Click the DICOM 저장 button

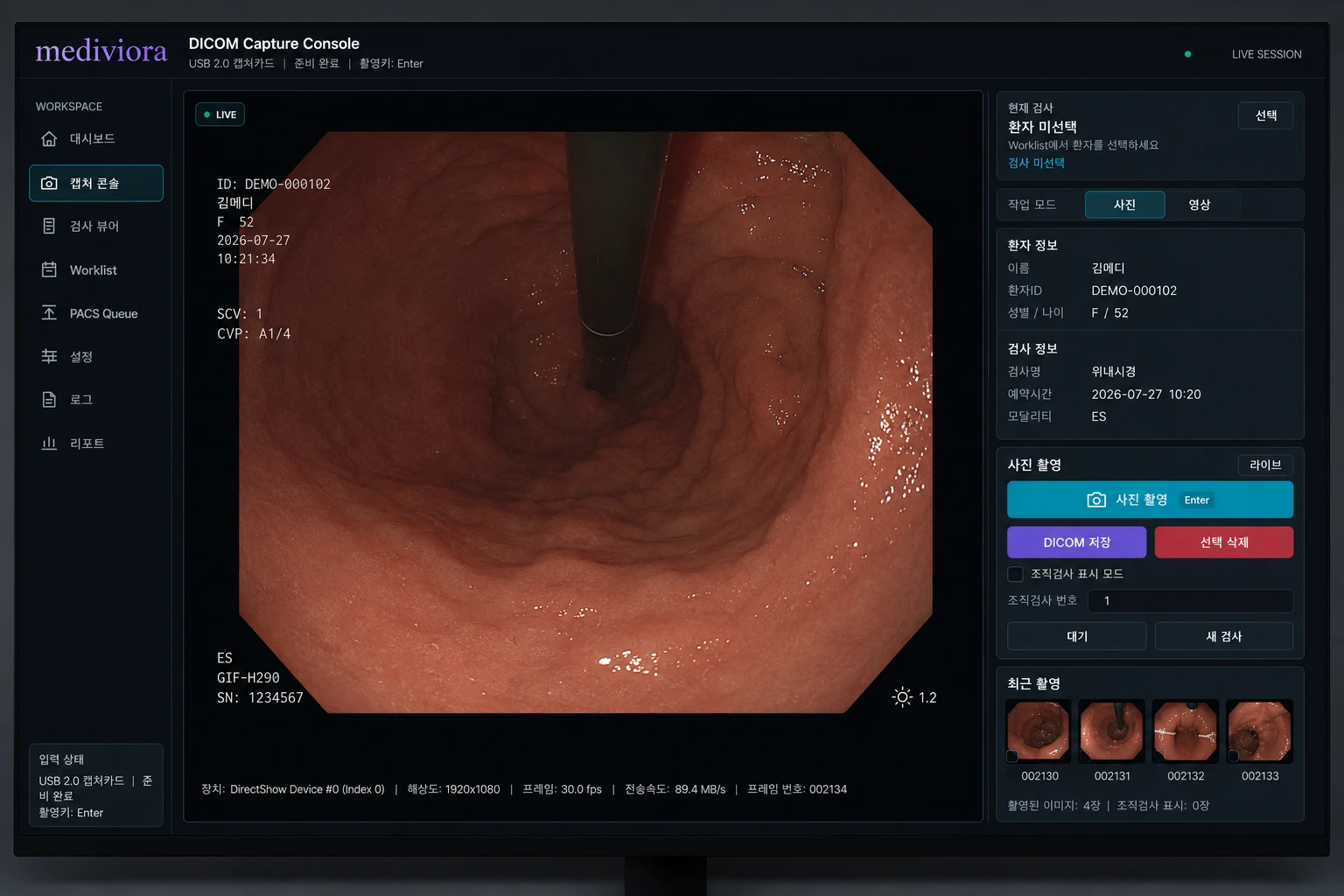click(1076, 542)
